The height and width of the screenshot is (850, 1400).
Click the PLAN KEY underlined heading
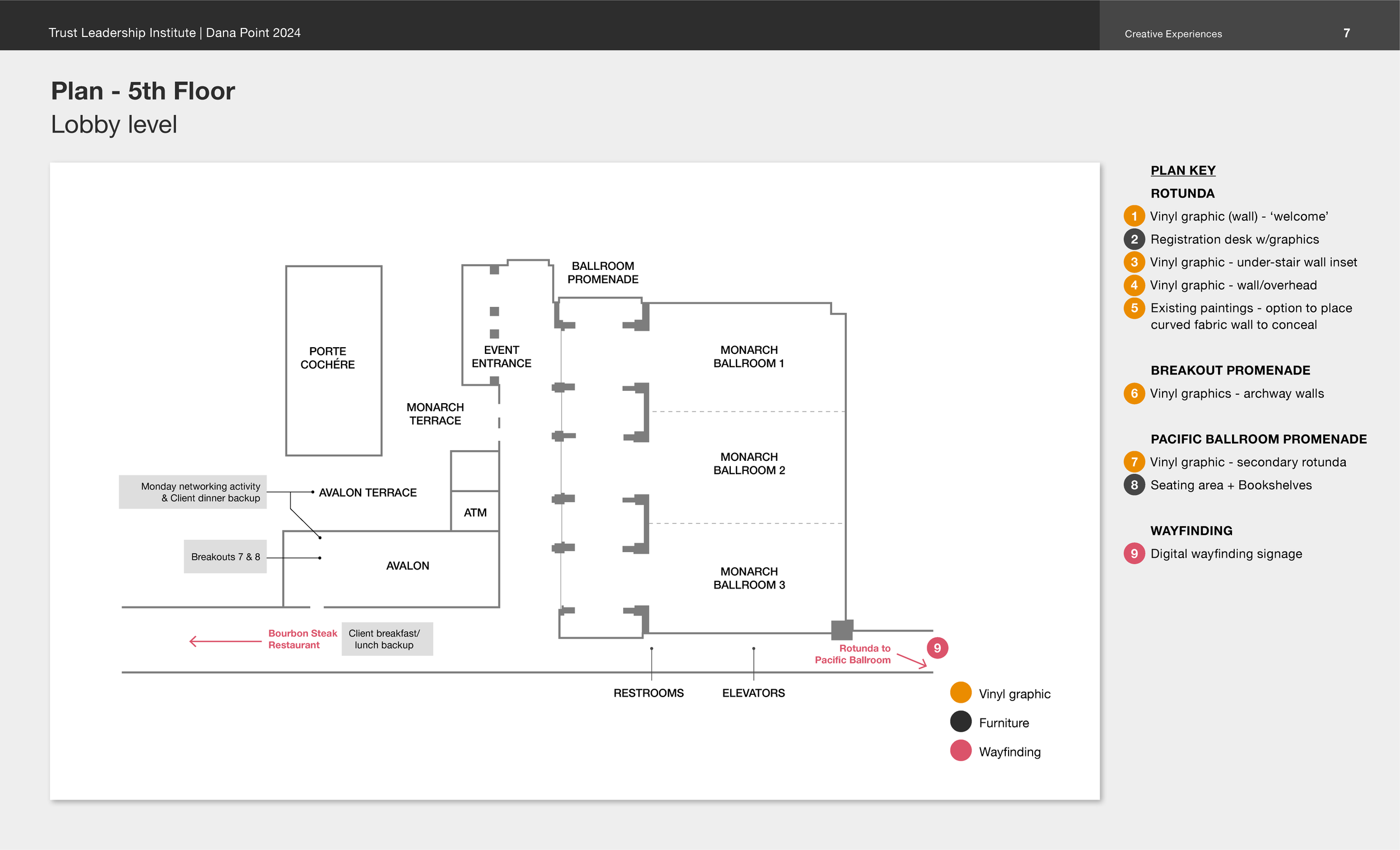click(1182, 170)
